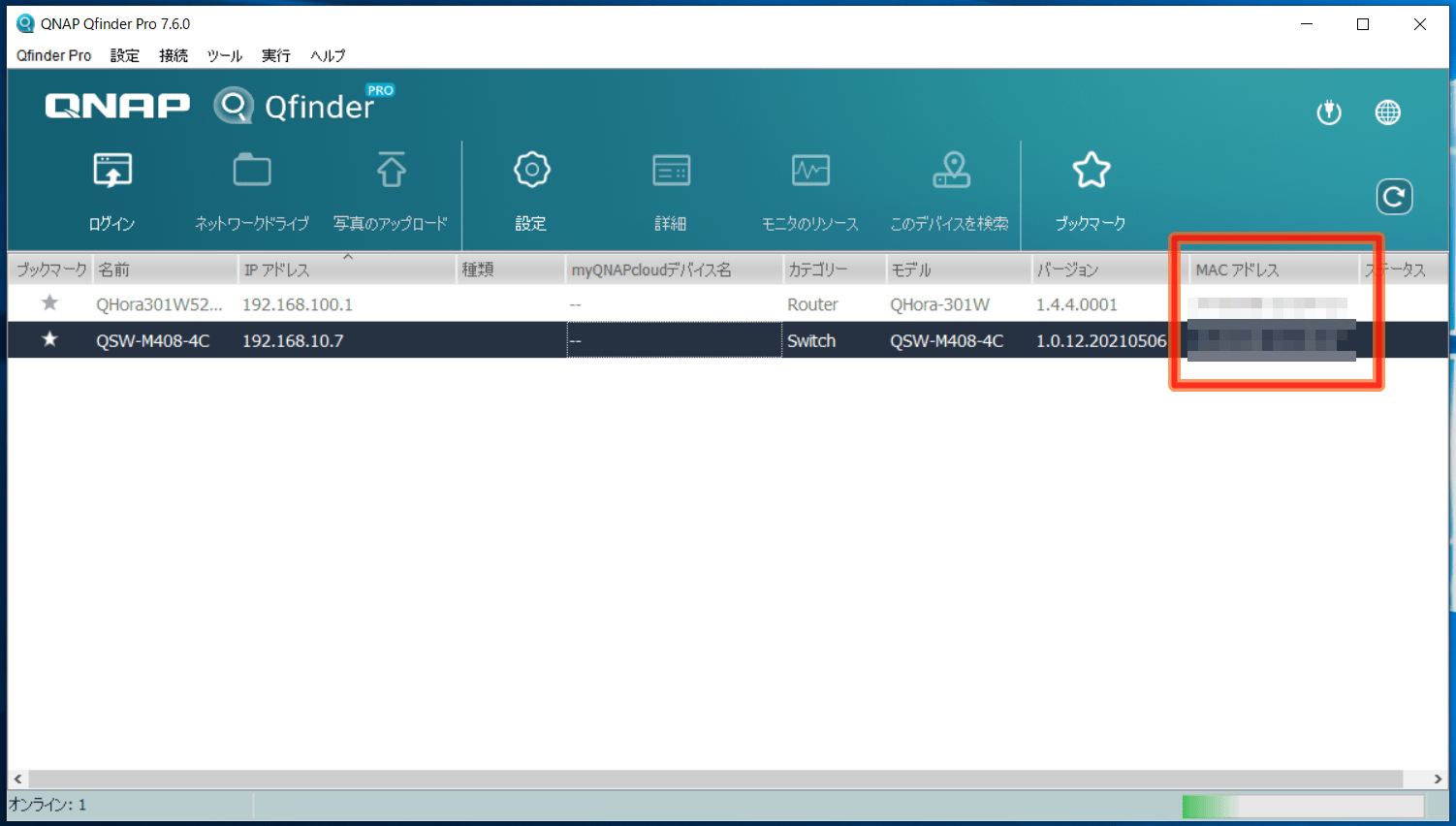Click the star Bookmark (ブックマーク) toolbar icon
Image resolution: width=1456 pixels, height=826 pixels.
pyautogui.click(x=1091, y=171)
